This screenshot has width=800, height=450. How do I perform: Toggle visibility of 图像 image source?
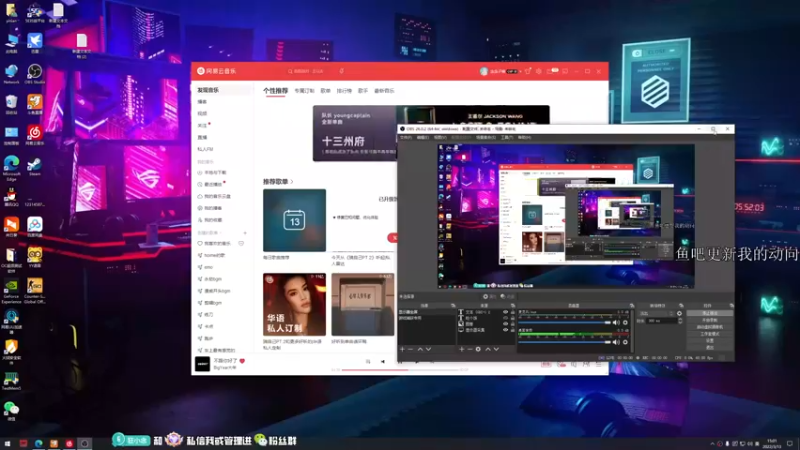point(505,324)
